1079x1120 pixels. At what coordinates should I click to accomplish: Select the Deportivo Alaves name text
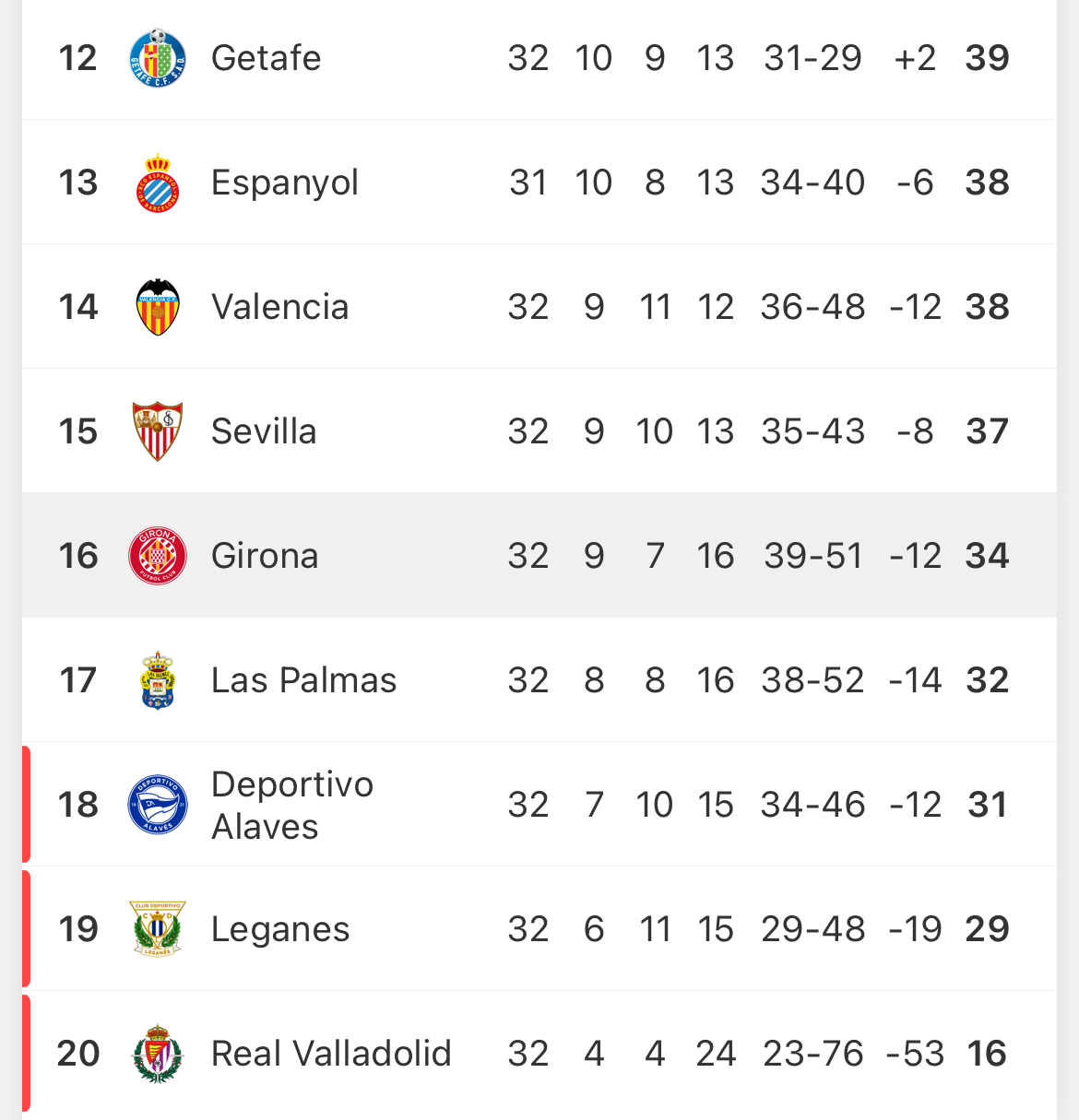pos(291,805)
